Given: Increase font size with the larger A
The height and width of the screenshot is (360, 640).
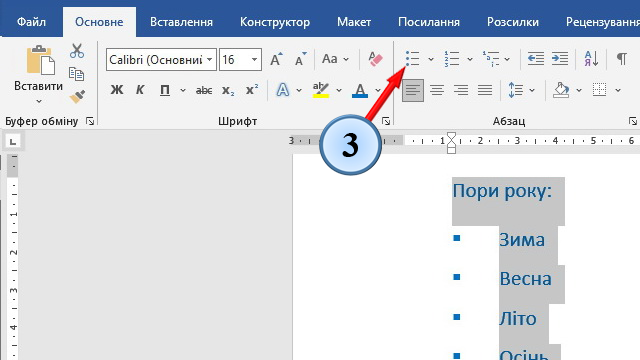Looking at the screenshot, I should tap(276, 60).
